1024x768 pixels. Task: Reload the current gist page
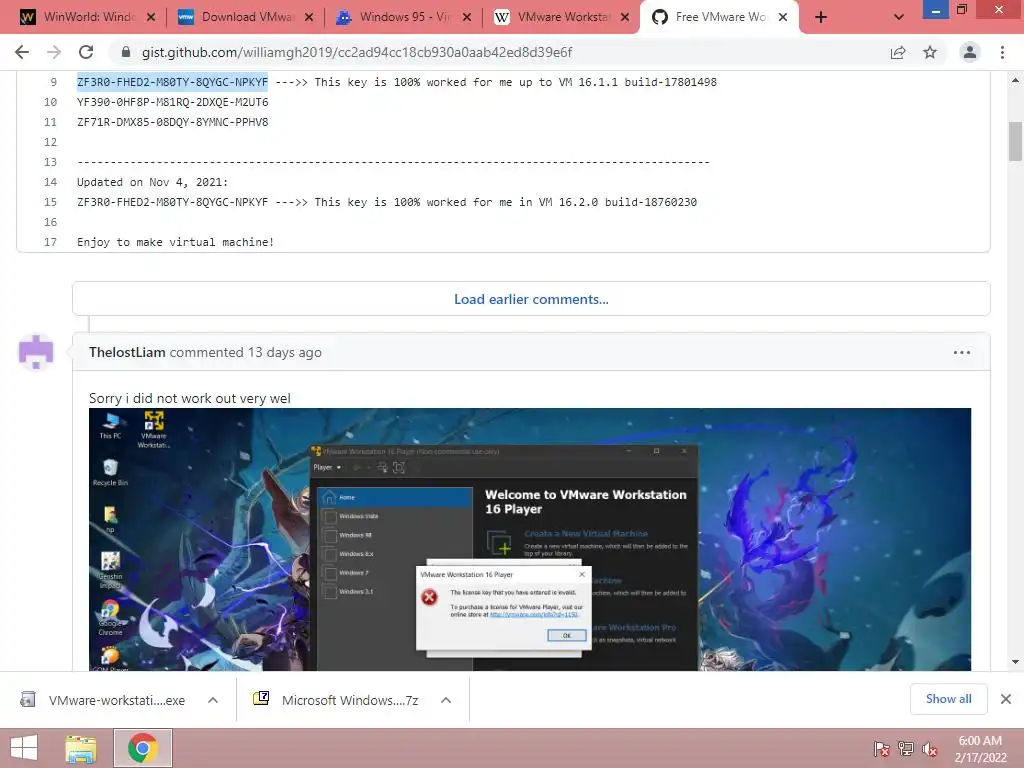click(x=86, y=52)
